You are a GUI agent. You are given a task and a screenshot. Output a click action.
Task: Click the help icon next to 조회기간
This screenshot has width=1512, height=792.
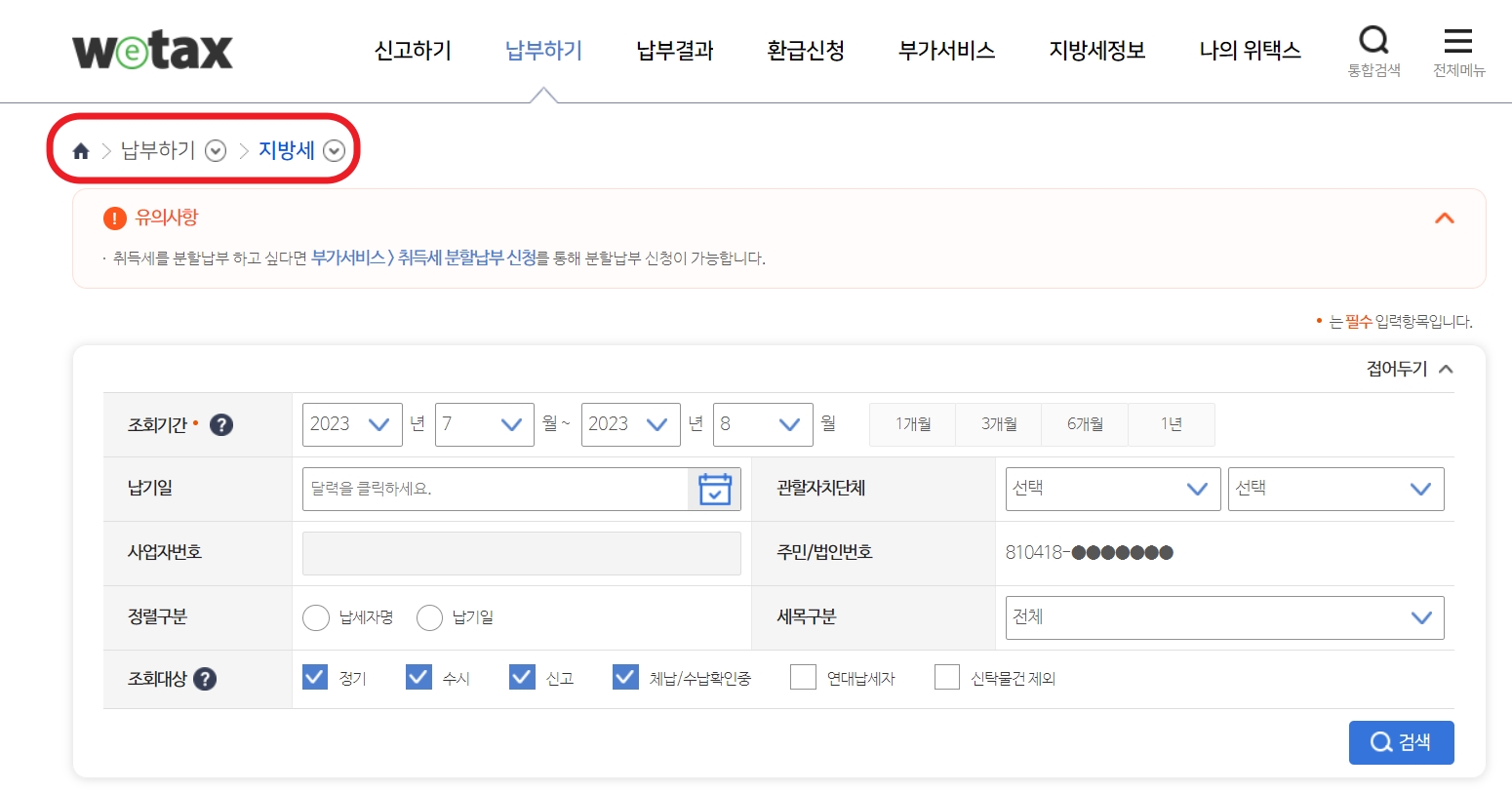coord(220,424)
